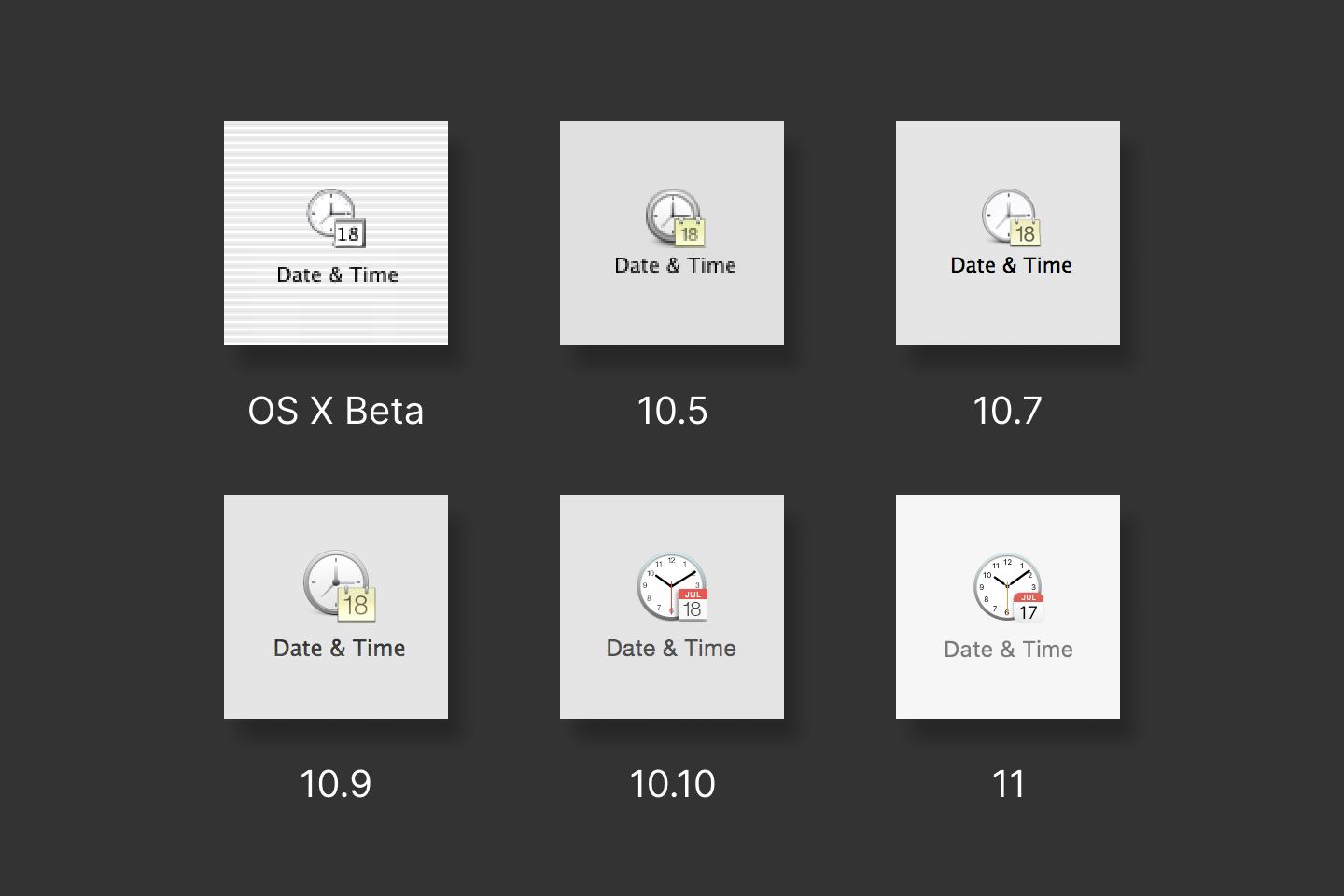Click the Date & Time text on striped tile
The height and width of the screenshot is (896, 1344).
pos(337,274)
